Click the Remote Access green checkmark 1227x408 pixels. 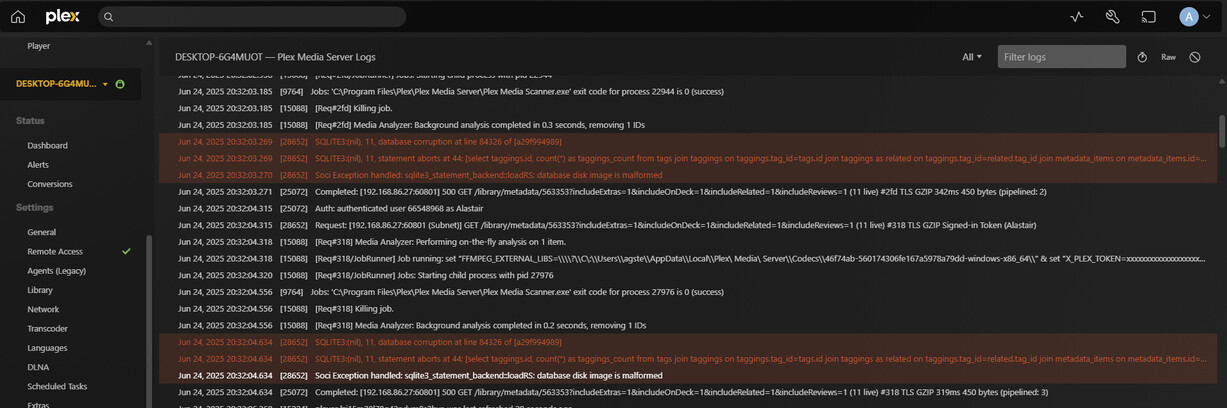coord(126,251)
